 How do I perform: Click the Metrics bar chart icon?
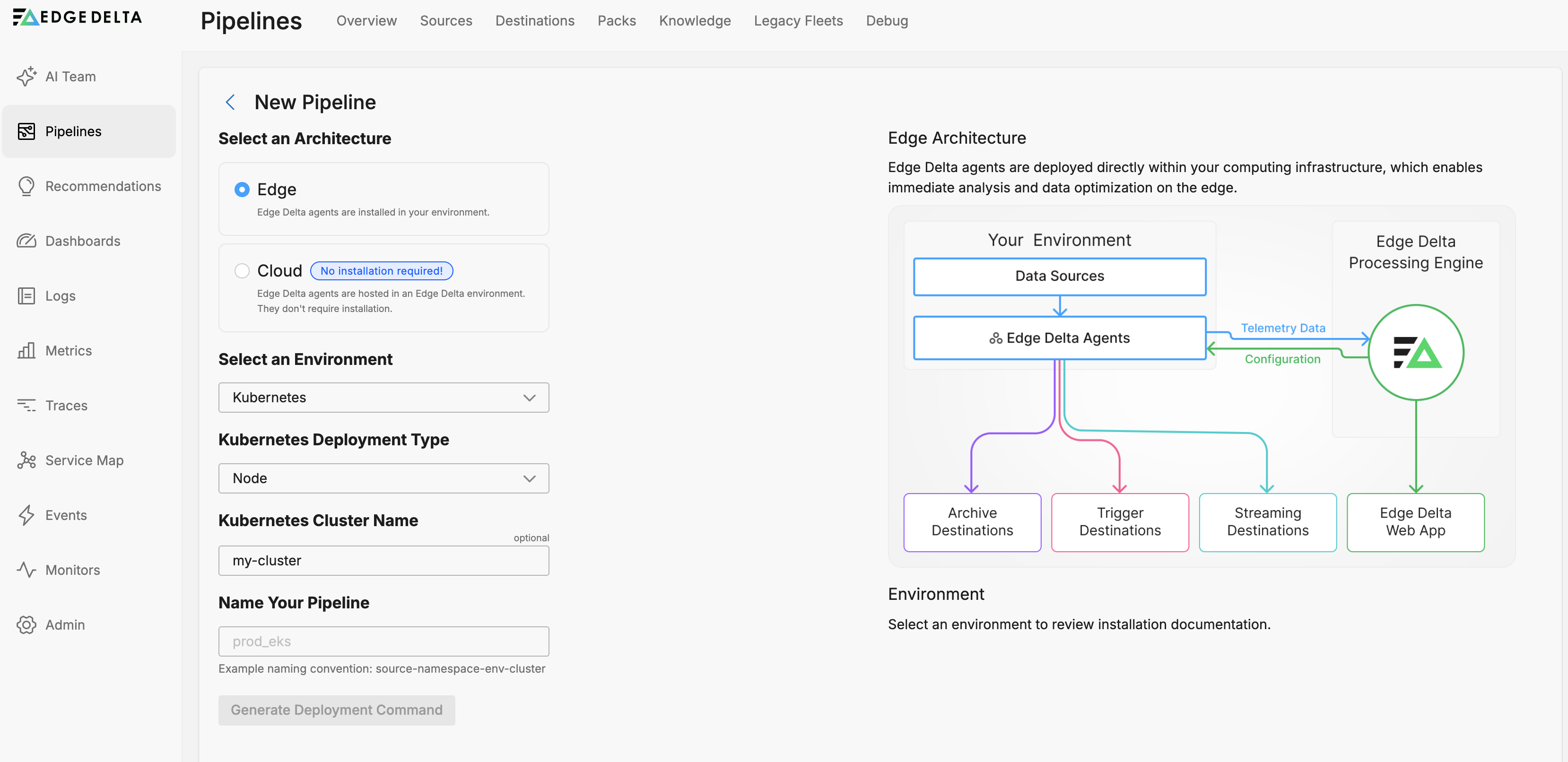[x=26, y=351]
